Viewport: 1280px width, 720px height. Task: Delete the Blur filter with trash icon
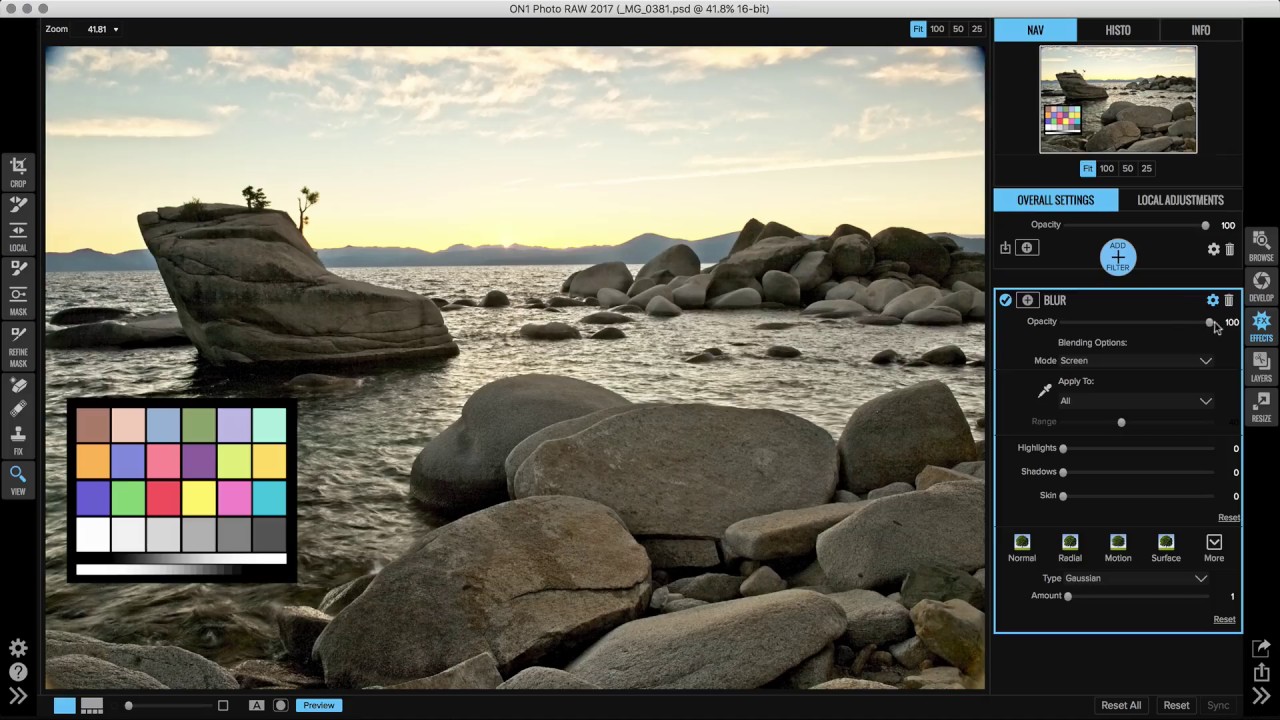pyautogui.click(x=1229, y=300)
